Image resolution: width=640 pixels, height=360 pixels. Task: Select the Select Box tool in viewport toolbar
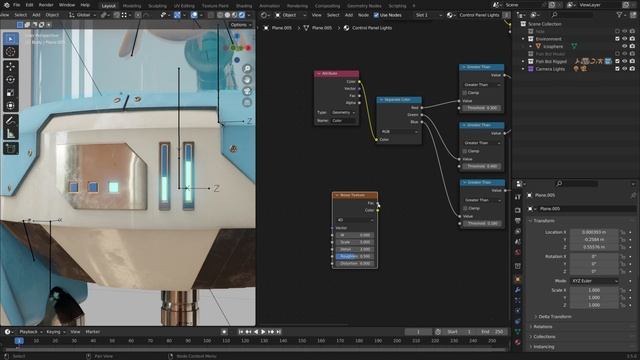[11, 39]
